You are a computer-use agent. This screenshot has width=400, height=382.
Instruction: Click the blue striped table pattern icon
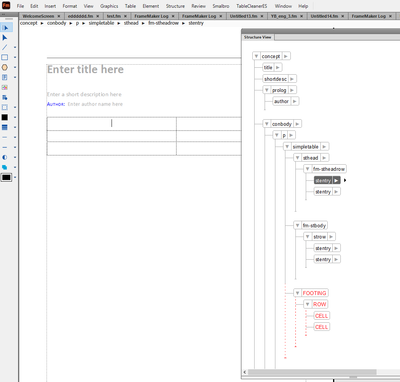pyautogui.click(x=5, y=127)
